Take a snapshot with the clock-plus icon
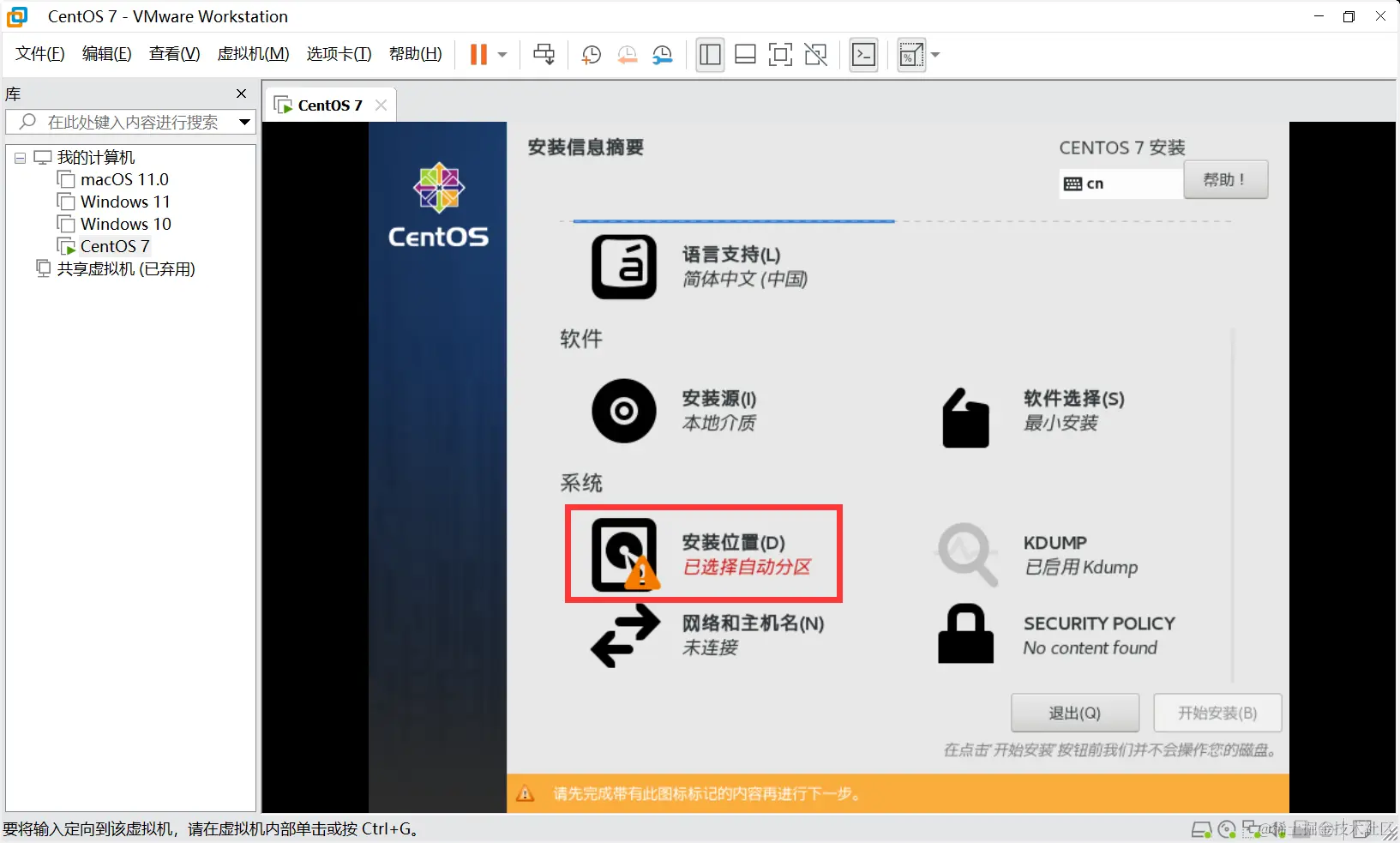The width and height of the screenshot is (1400, 843). tap(591, 55)
